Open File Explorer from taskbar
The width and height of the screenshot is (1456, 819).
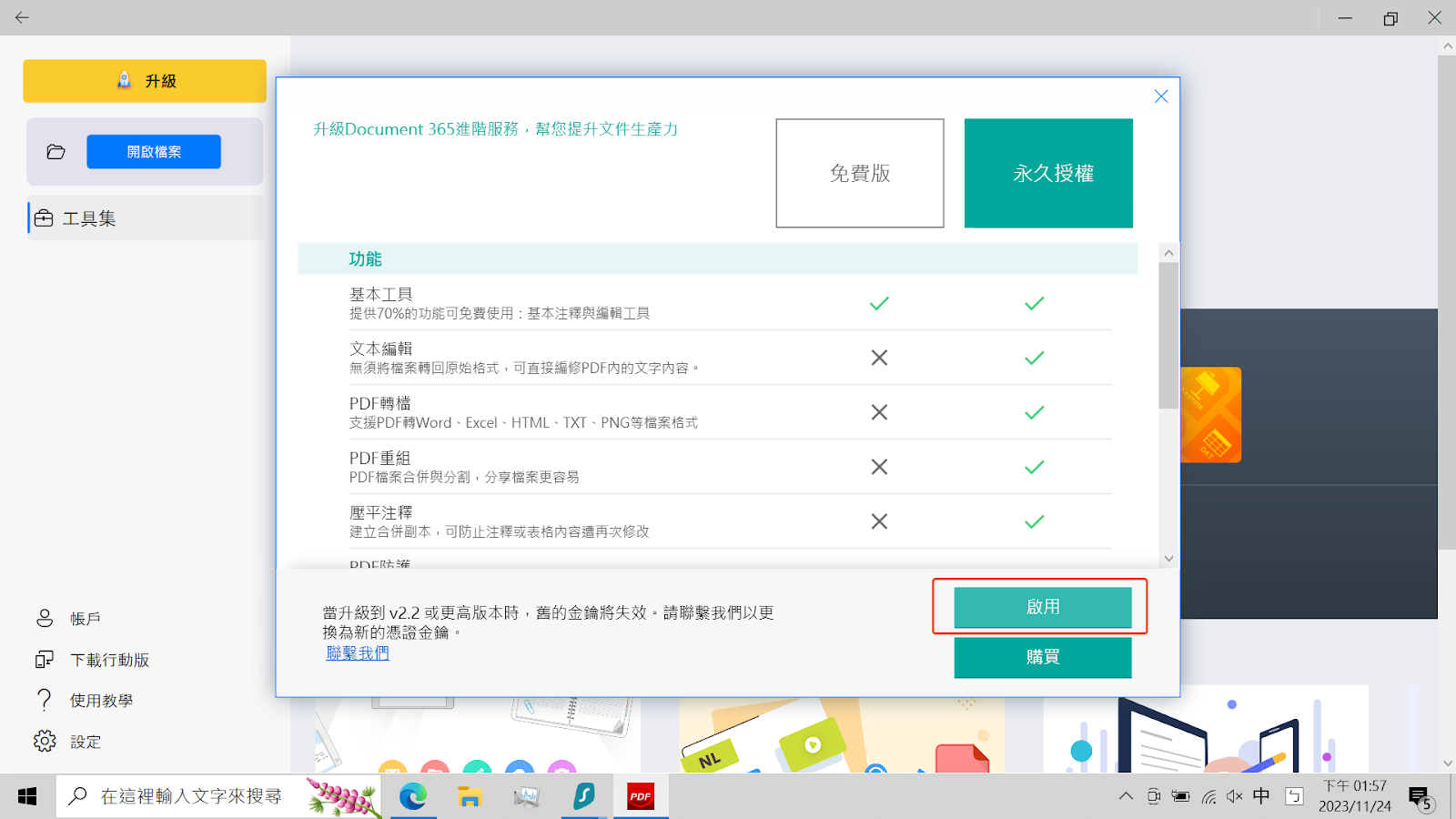pyautogui.click(x=470, y=796)
